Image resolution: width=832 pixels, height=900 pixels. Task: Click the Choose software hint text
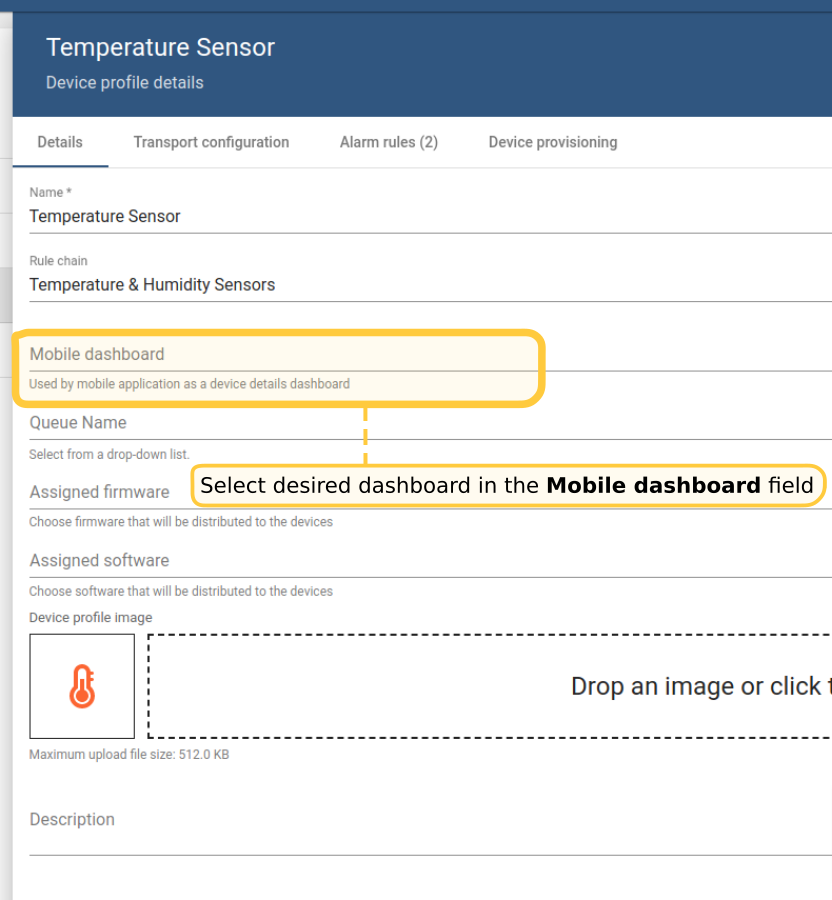click(181, 591)
